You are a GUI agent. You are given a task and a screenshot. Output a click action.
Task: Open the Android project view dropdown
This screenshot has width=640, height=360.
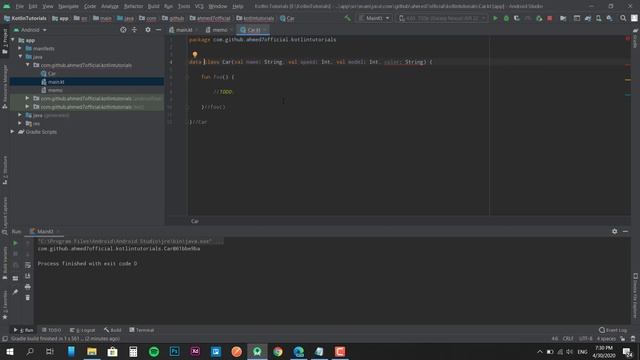pos(30,30)
